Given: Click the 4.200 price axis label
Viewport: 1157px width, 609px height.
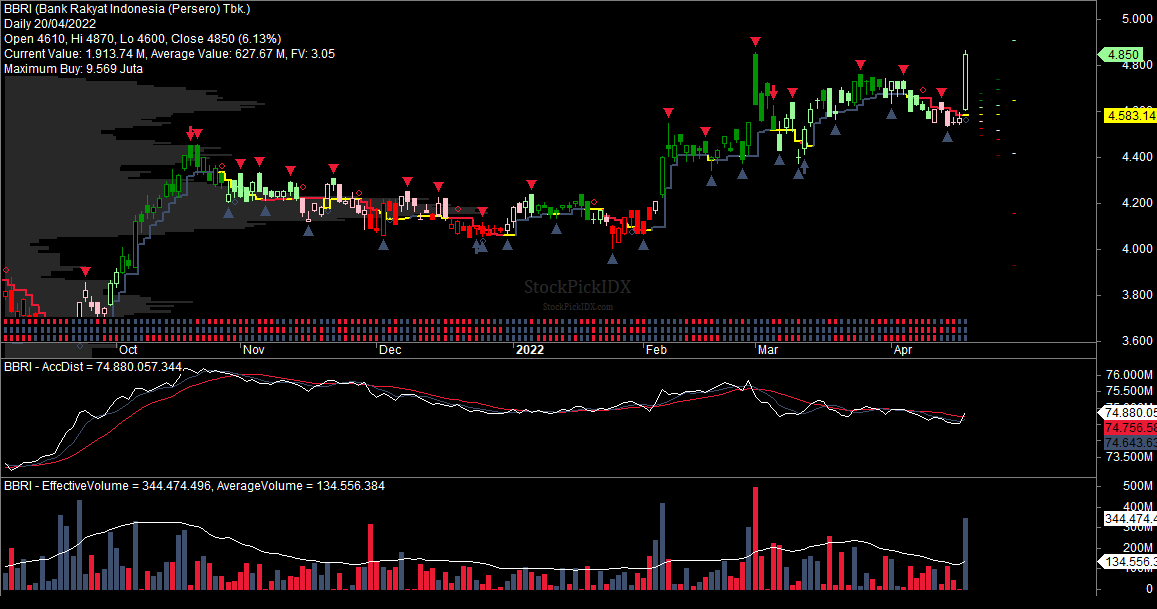Looking at the screenshot, I should point(1136,203).
